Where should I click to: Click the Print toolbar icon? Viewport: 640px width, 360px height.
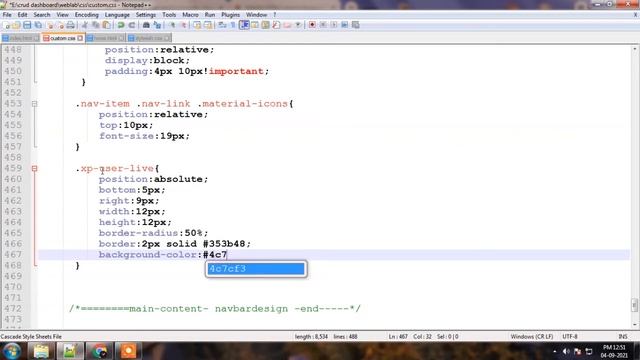70,25
